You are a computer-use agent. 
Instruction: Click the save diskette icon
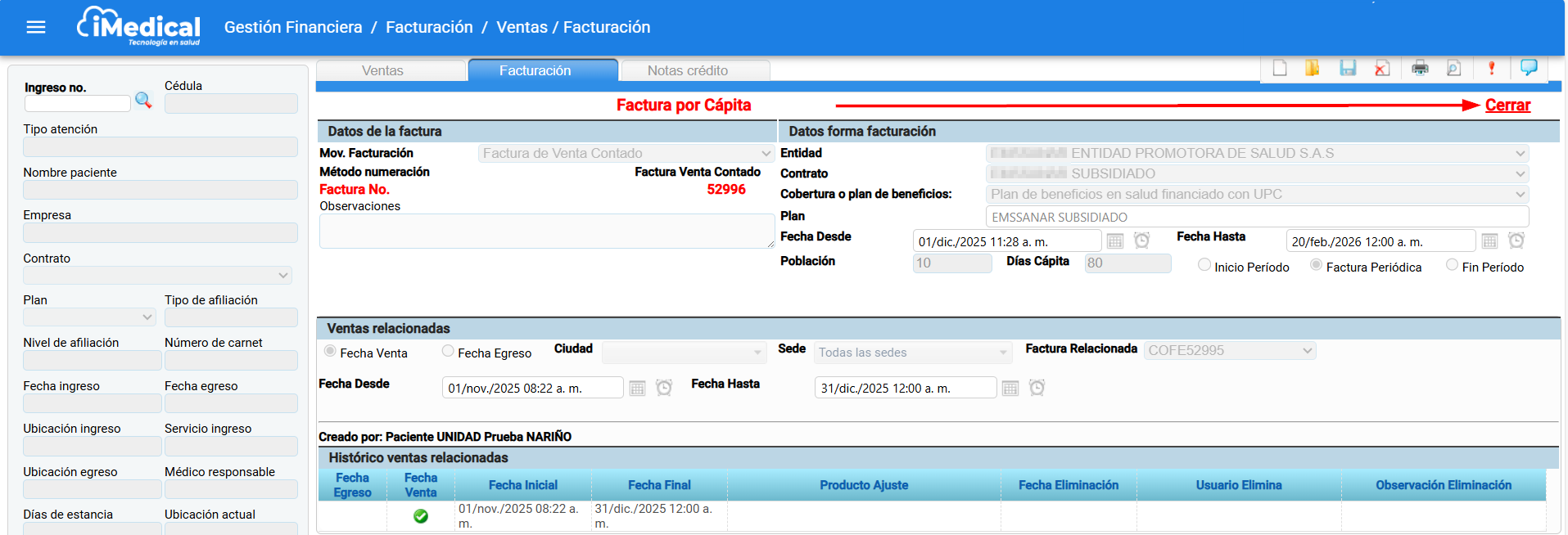[x=1348, y=68]
